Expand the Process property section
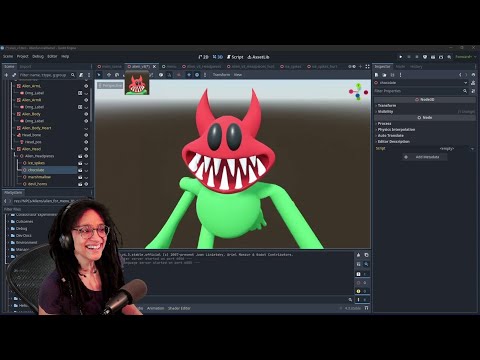 point(425,123)
